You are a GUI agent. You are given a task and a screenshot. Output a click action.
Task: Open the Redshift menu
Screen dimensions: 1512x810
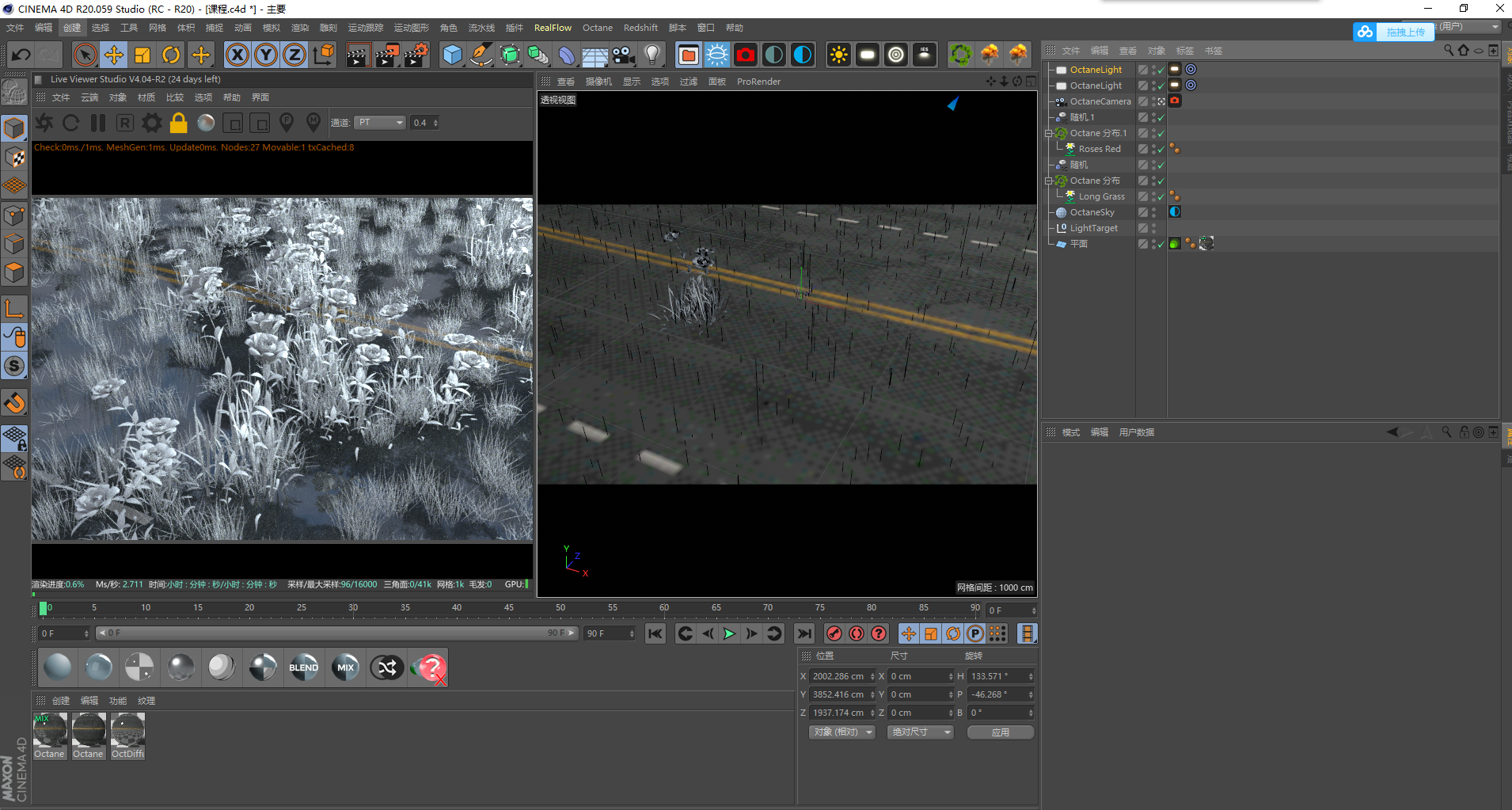tap(640, 28)
